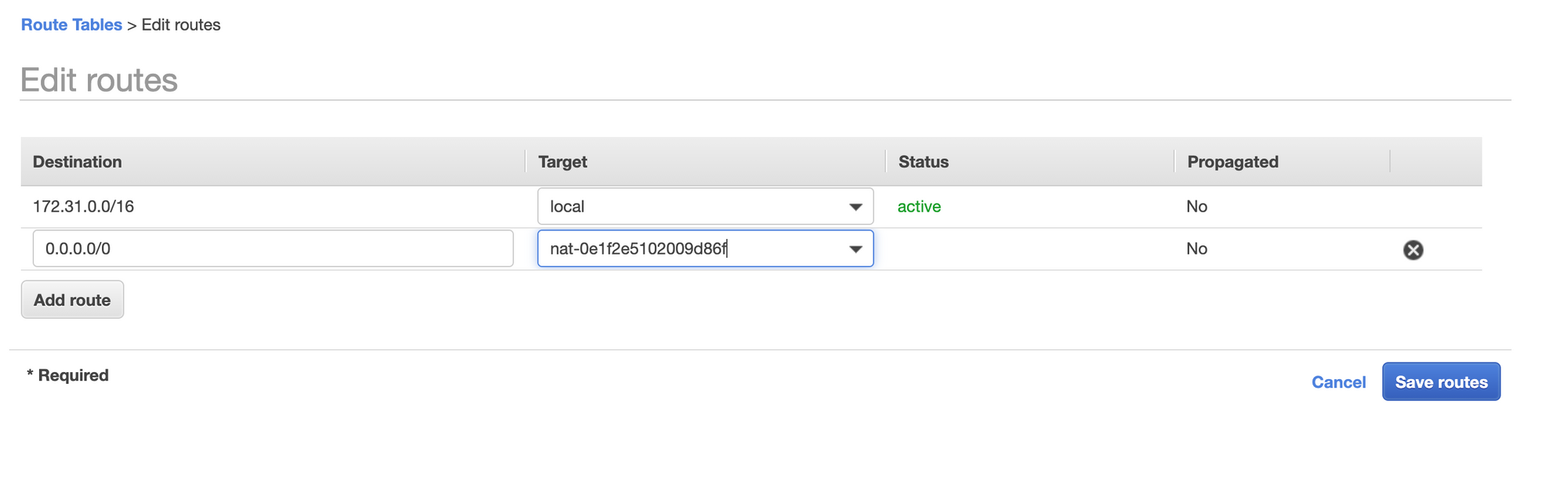Click the Target column header
1568x477 pixels.
(562, 162)
